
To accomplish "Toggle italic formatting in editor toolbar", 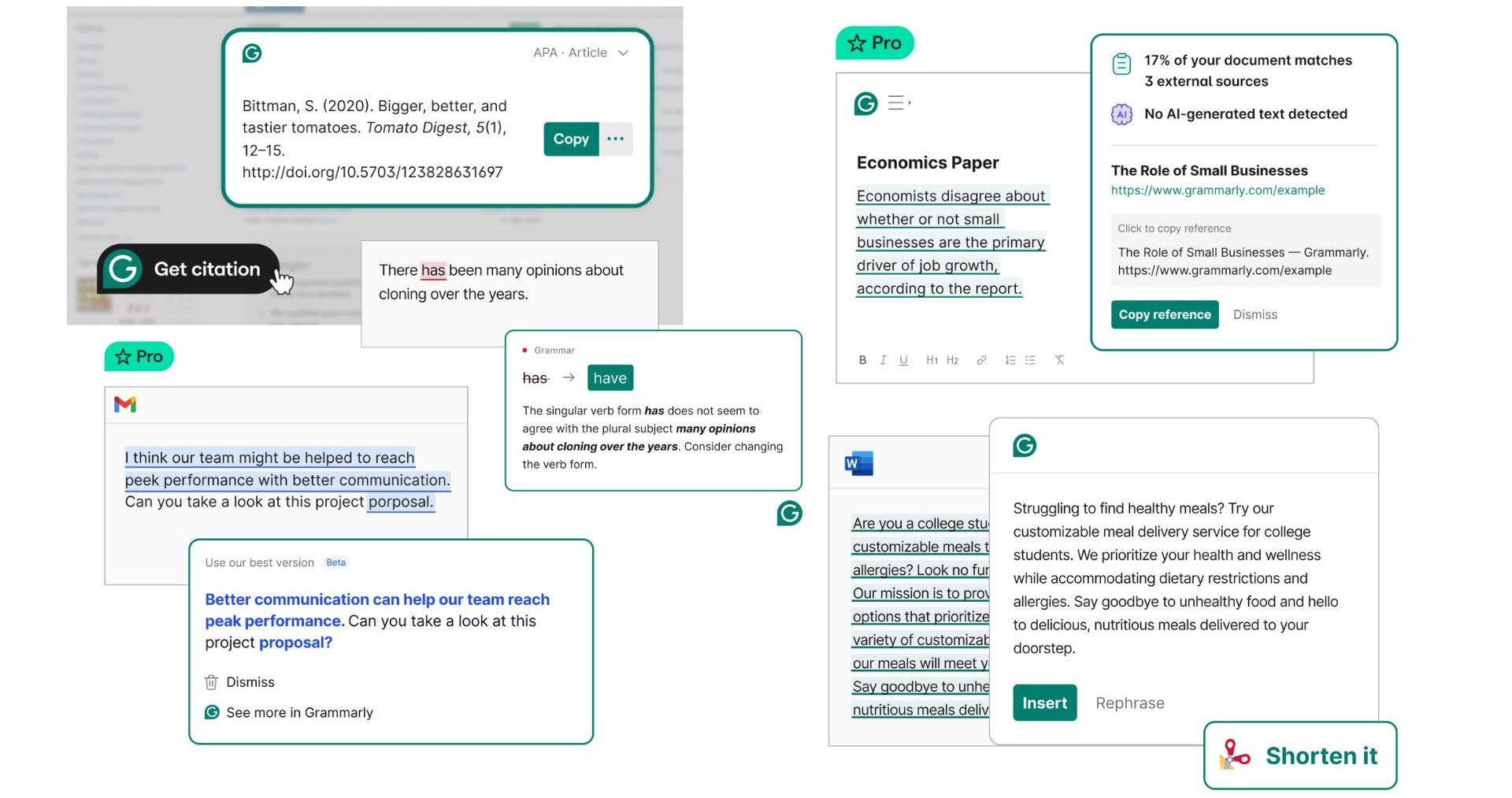I will pyautogui.click(x=883, y=360).
